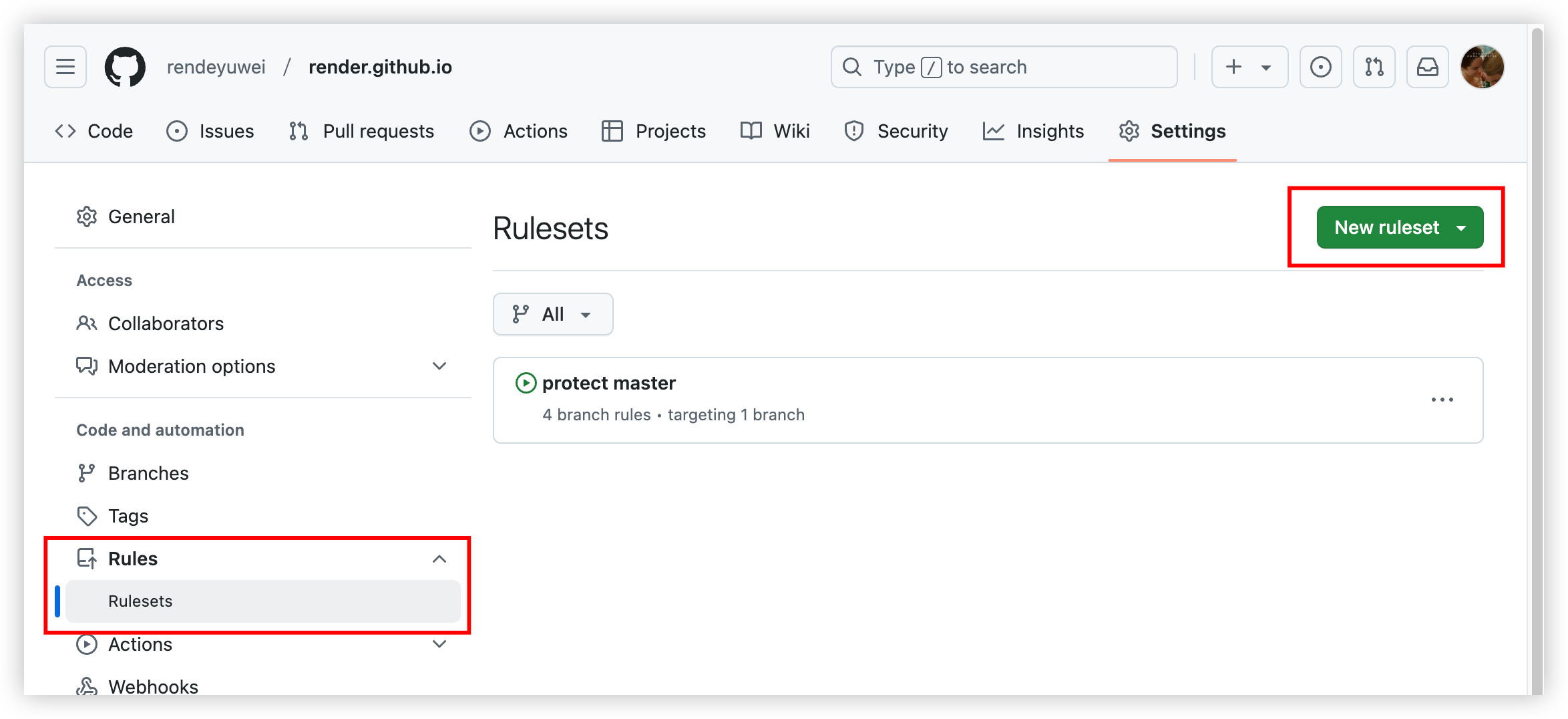Screen dimensions: 1568x719
Task: Open the protect master ruleset
Action: coord(608,383)
